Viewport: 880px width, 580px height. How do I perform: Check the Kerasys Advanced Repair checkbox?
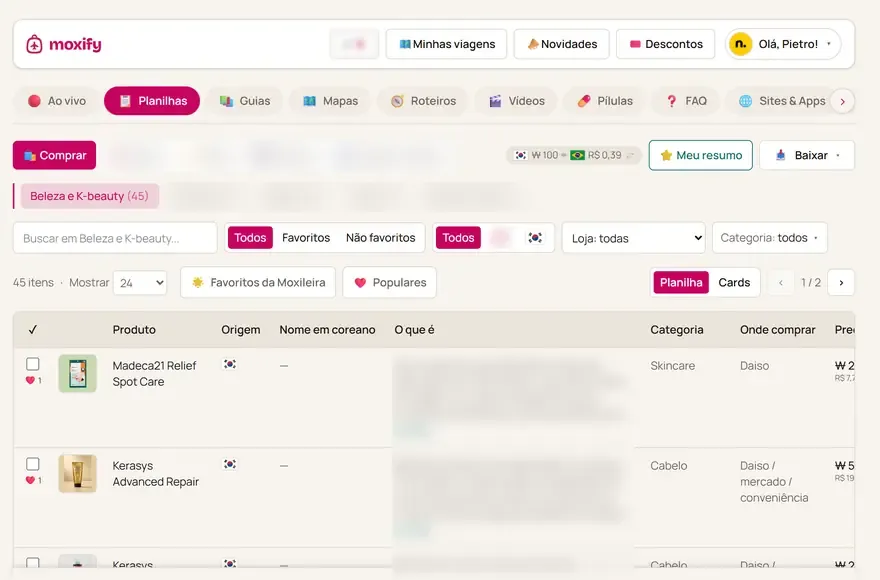tap(33, 464)
